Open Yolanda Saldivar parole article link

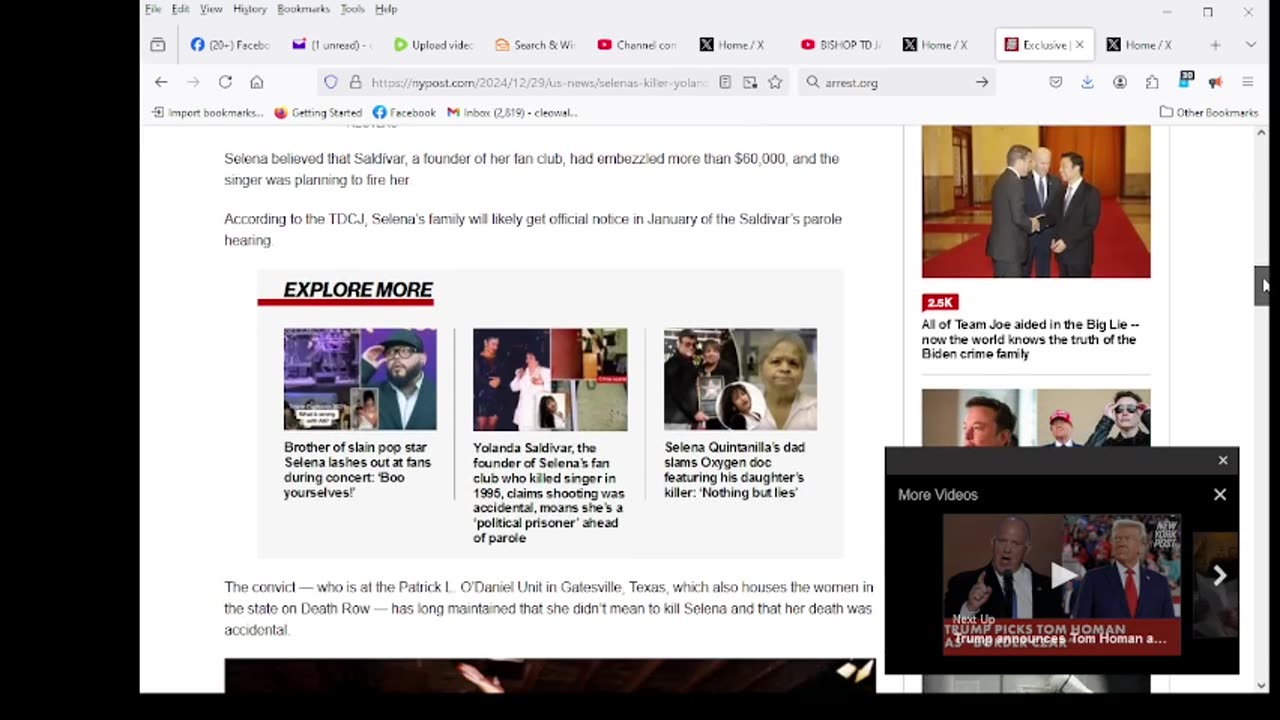[548, 492]
